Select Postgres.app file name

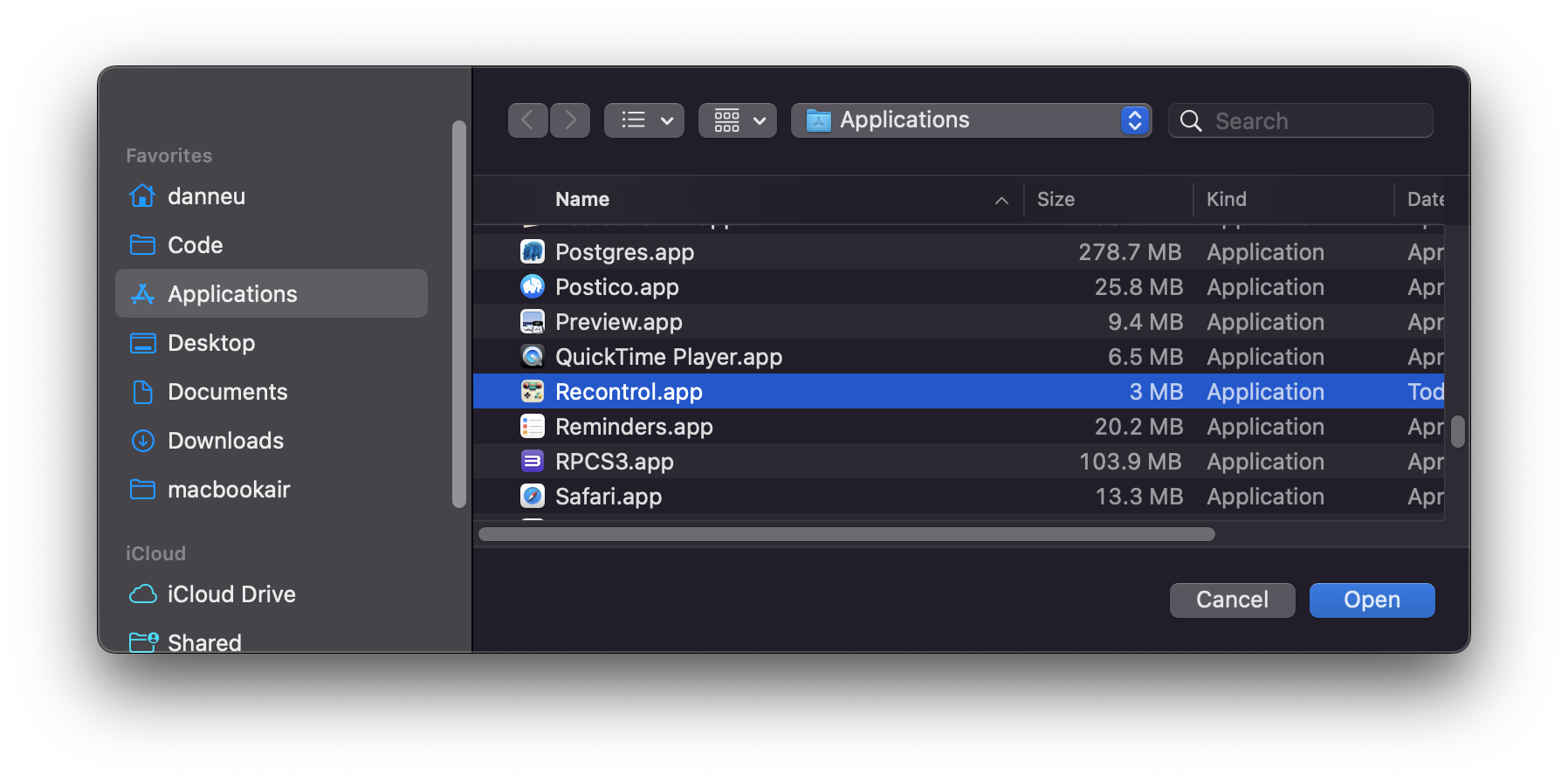(x=624, y=252)
